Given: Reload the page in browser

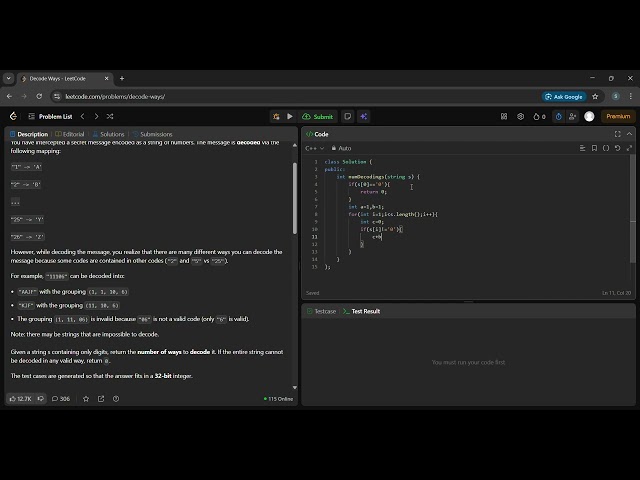Looking at the screenshot, I should coord(39,97).
